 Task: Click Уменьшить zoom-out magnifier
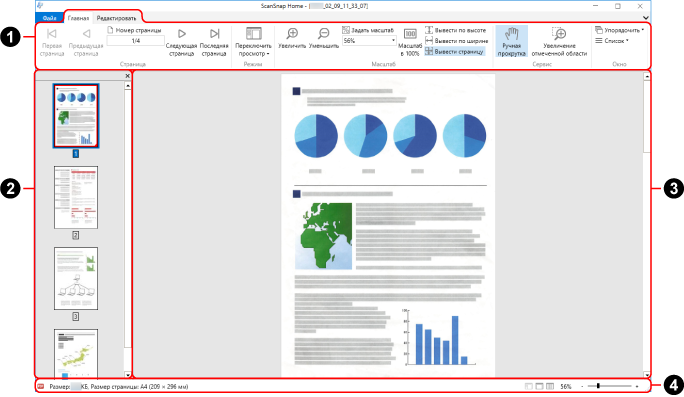pyautogui.click(x=324, y=38)
